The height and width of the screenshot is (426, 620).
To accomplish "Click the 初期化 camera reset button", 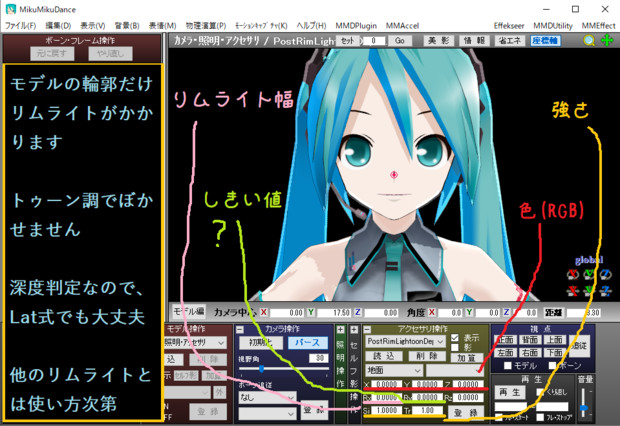I will 261,343.
